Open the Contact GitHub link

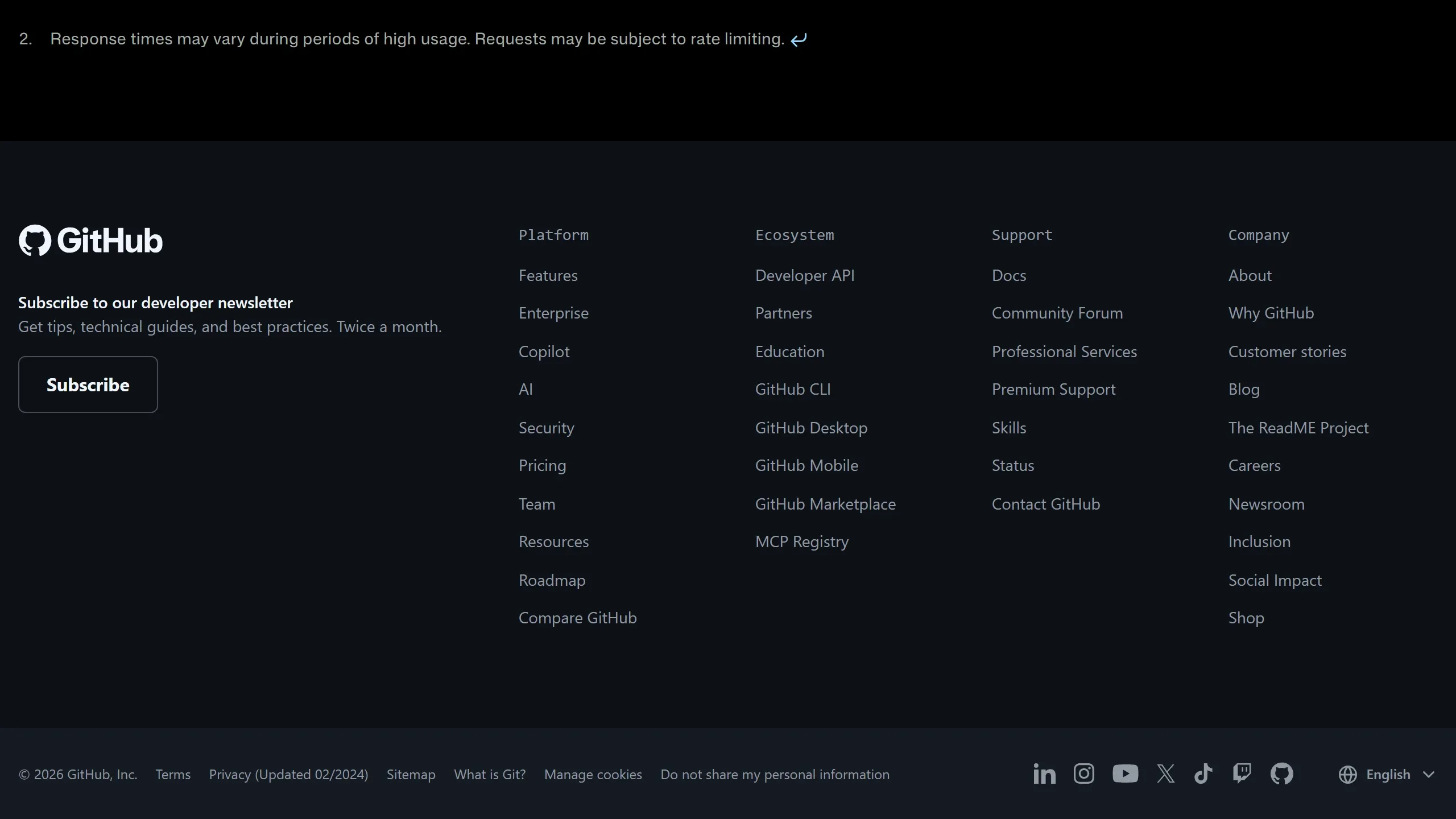click(1045, 504)
